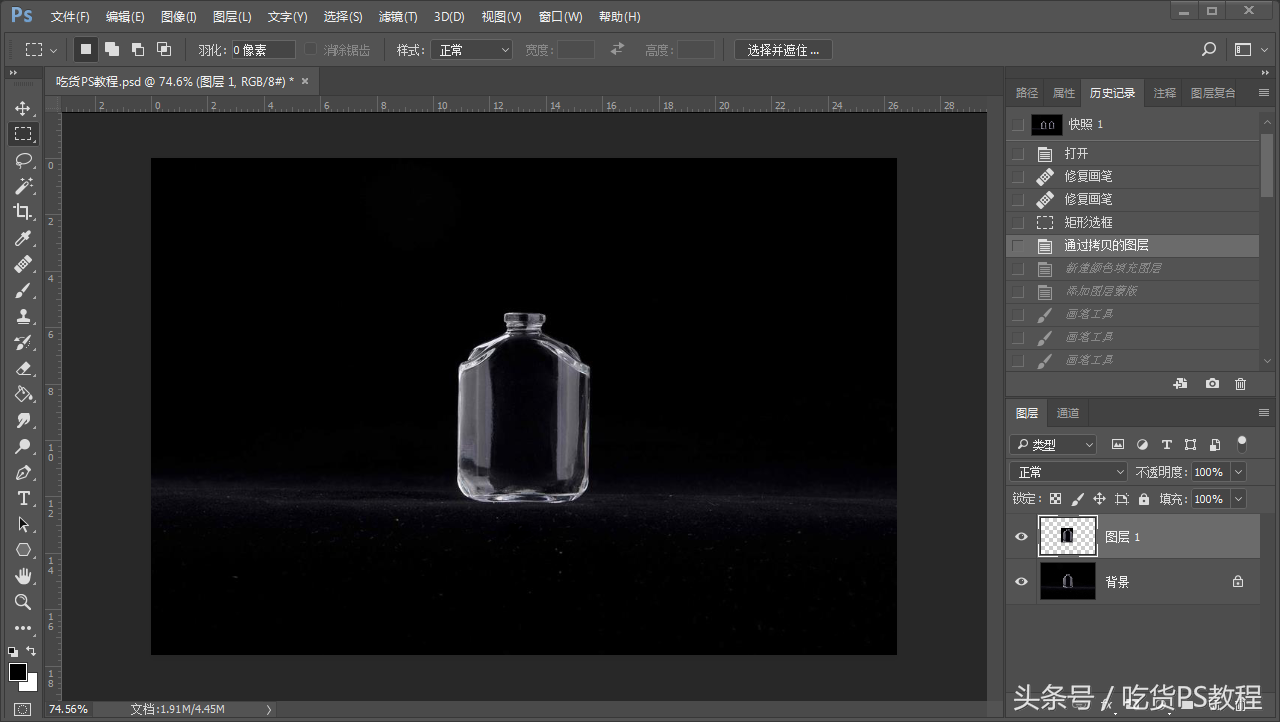This screenshot has height=722, width=1280.
Task: Select the Move tool
Action: (23, 108)
